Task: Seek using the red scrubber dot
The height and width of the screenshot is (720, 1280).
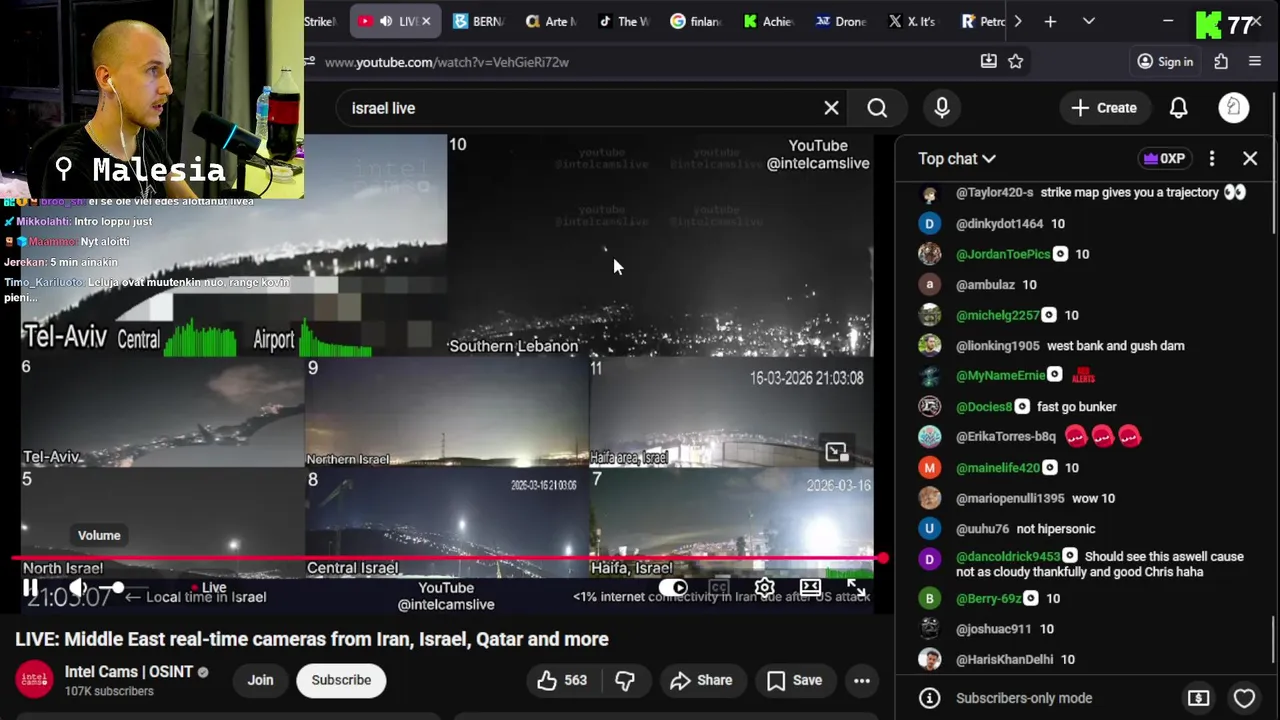Action: 882,558
